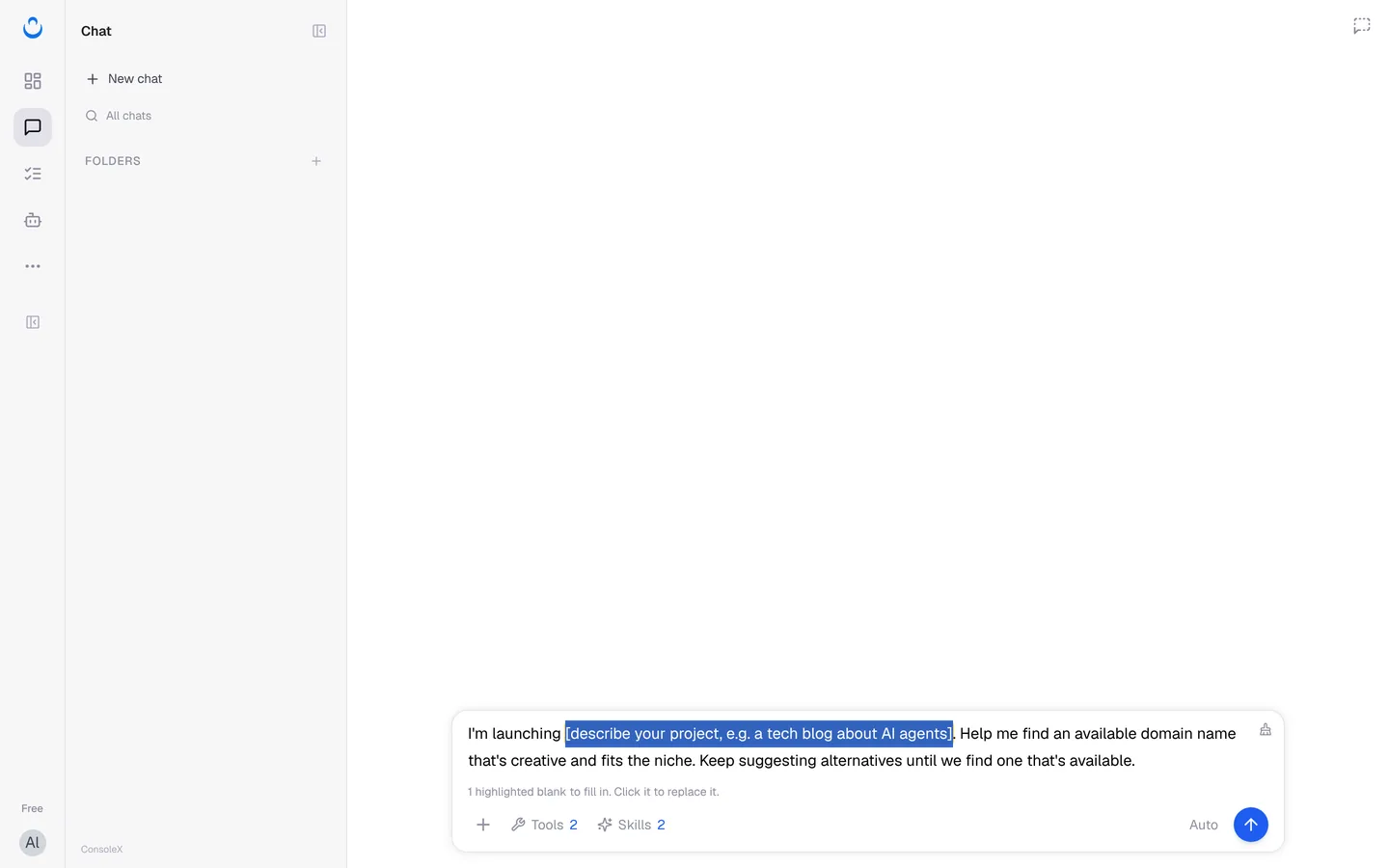Send the message with arrow button

click(x=1251, y=825)
